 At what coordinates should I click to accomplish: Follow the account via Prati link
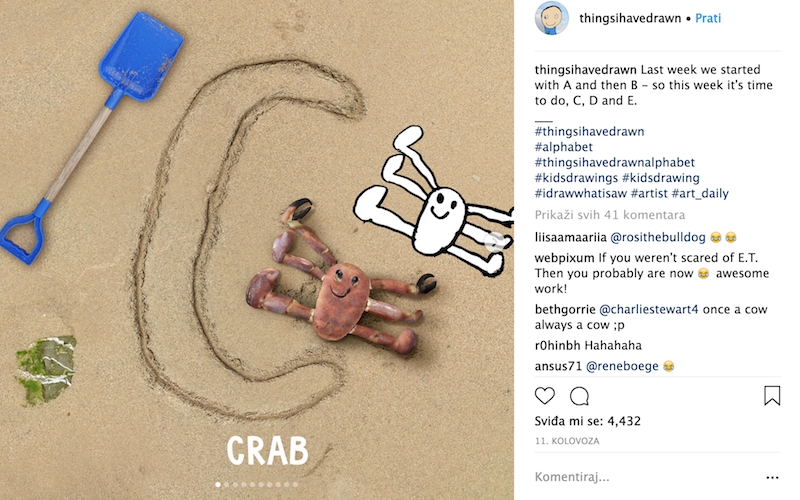tap(708, 18)
